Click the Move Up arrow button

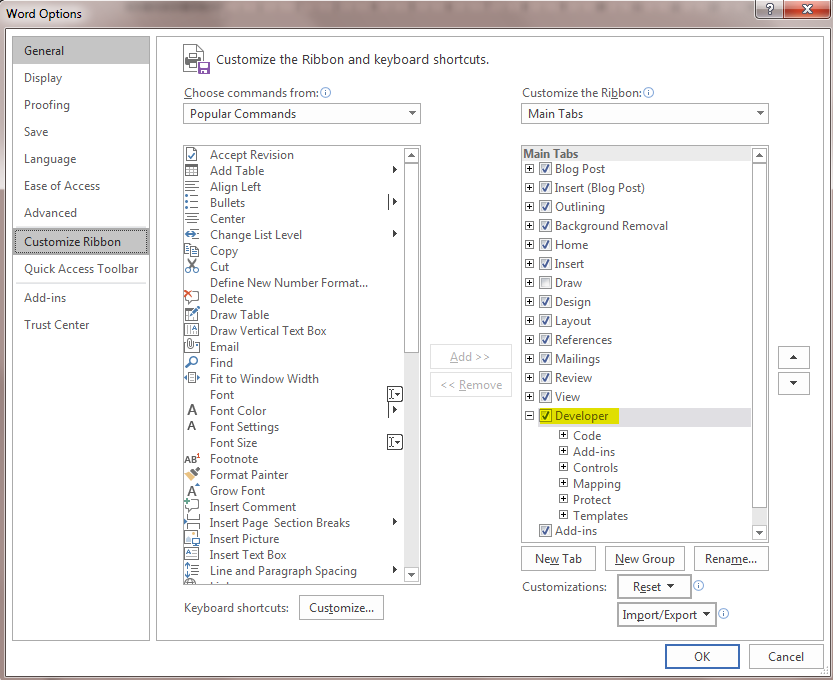pyautogui.click(x=794, y=357)
